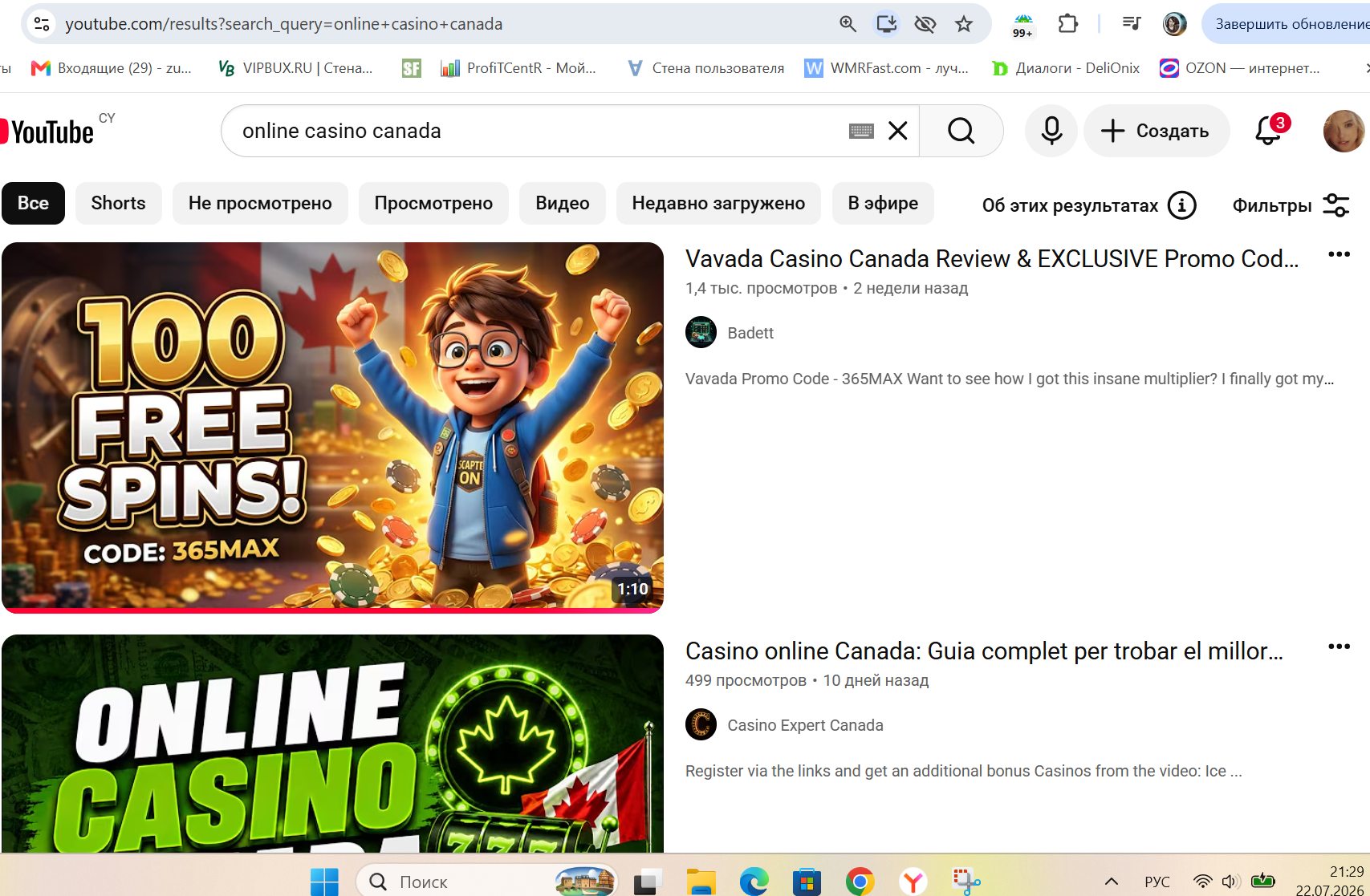
Task: Open more options for the Casino online Canada video
Action: coord(1339,647)
